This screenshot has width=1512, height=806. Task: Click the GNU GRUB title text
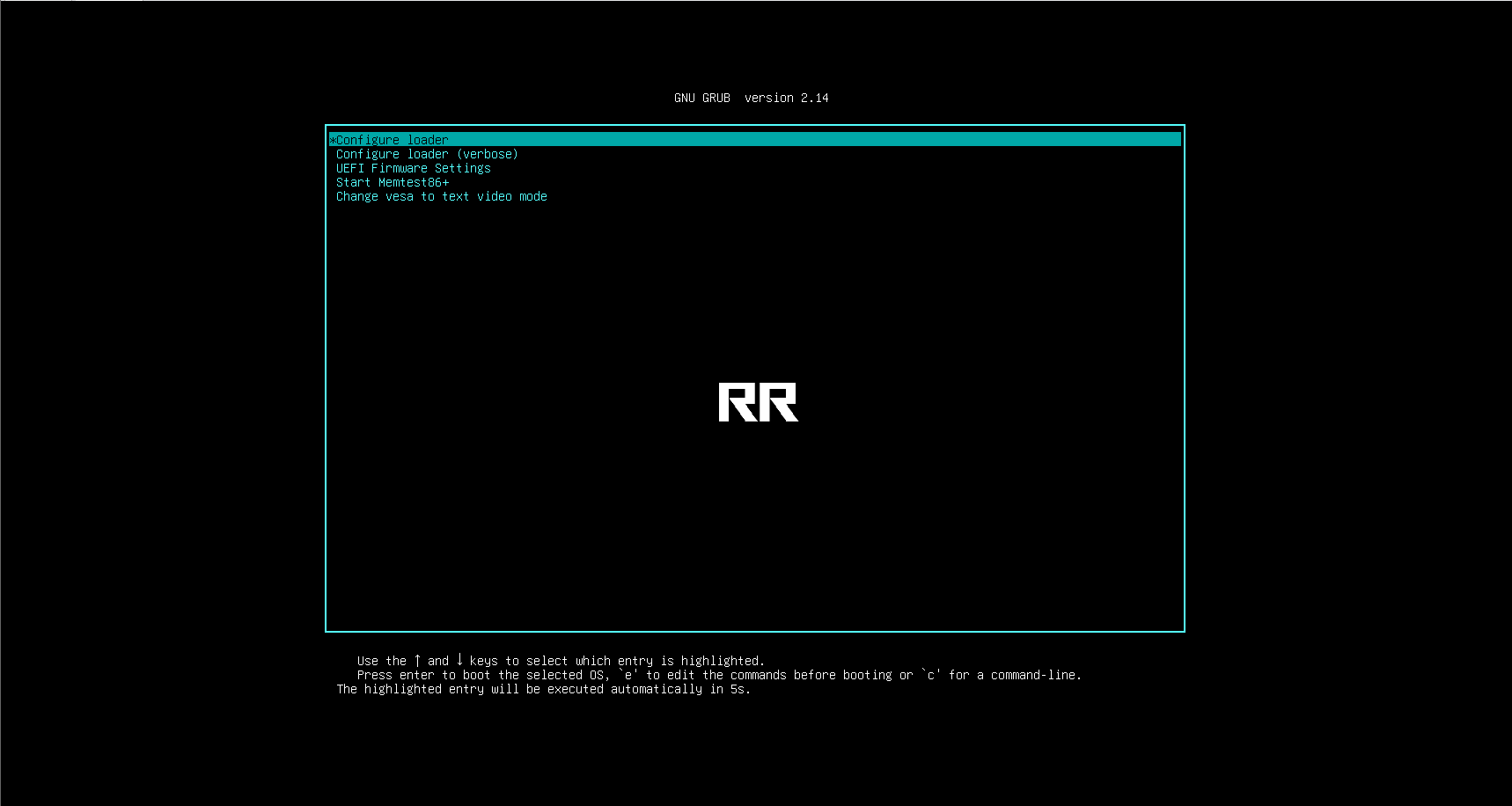702,98
